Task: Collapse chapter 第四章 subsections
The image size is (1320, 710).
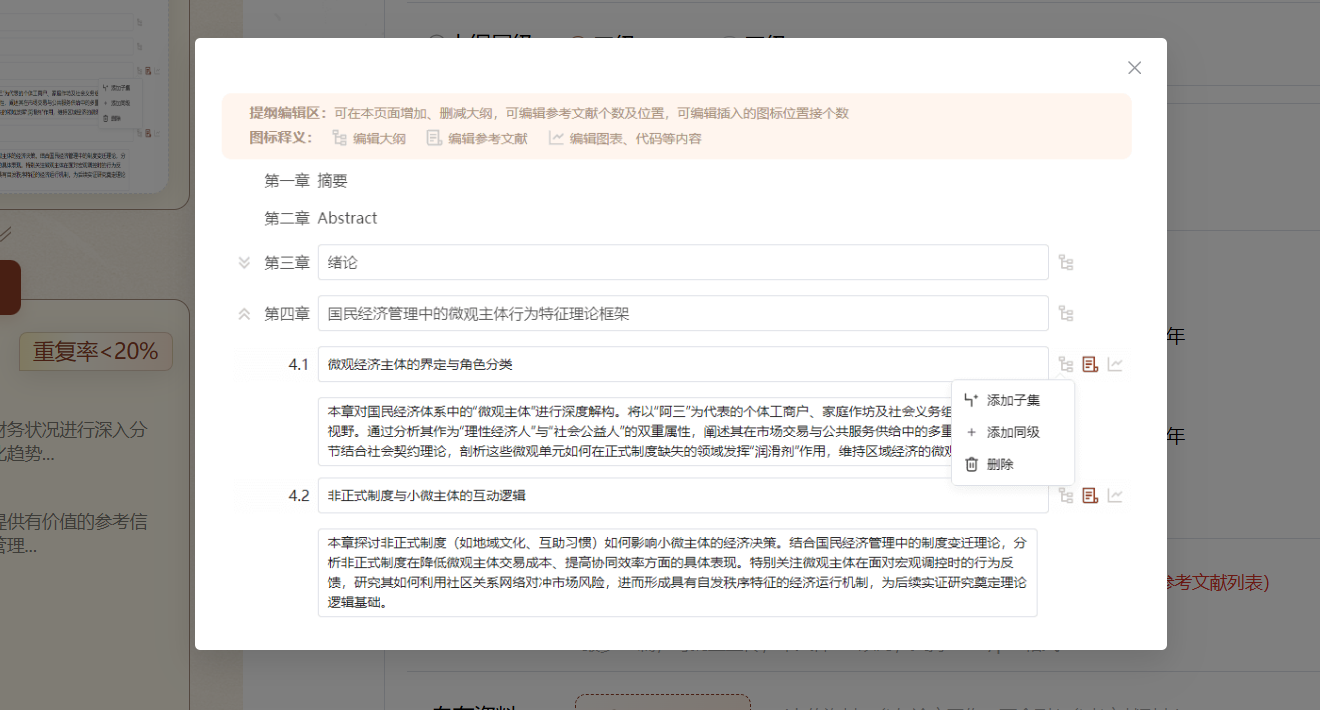Action: click(x=244, y=314)
